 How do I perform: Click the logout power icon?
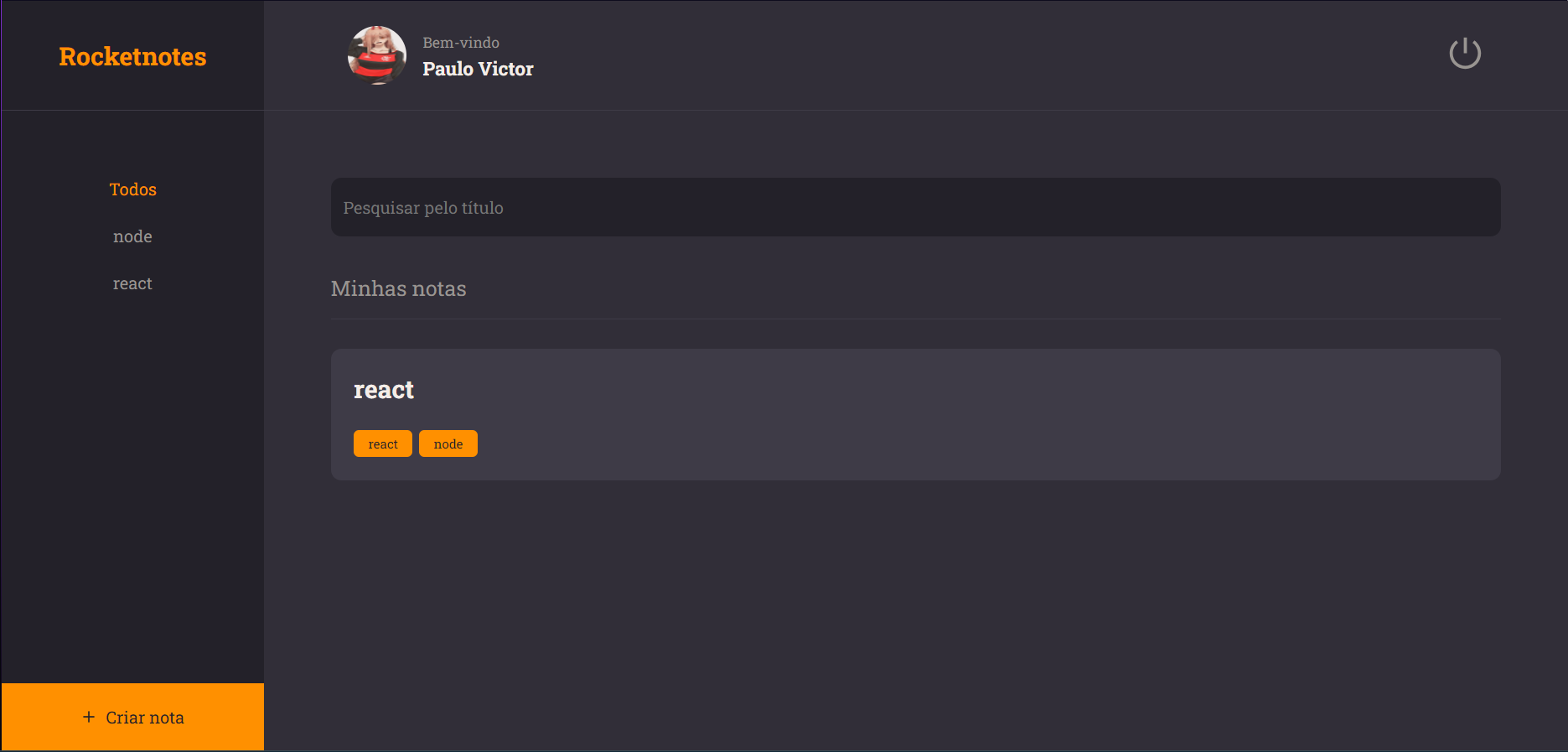point(1464,53)
